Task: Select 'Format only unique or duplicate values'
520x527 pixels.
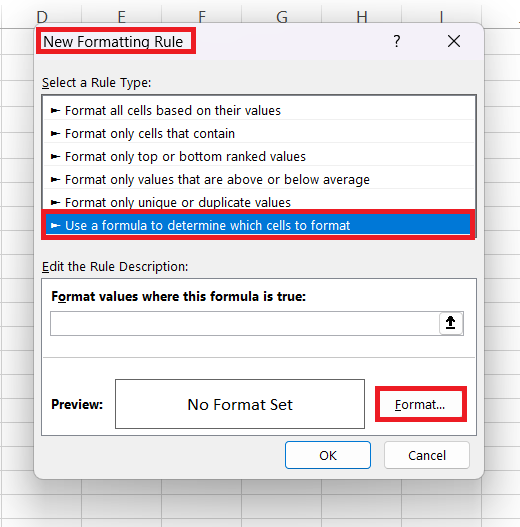Action: (x=258, y=202)
